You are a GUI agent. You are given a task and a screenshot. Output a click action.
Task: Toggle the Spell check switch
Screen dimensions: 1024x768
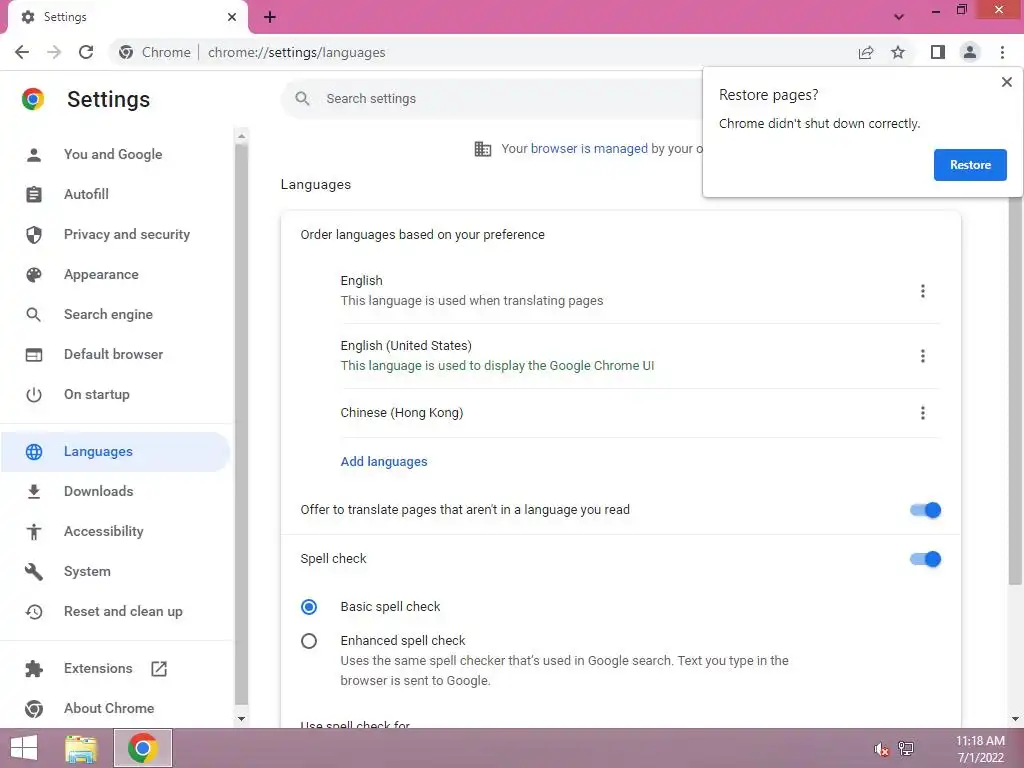[x=925, y=559]
